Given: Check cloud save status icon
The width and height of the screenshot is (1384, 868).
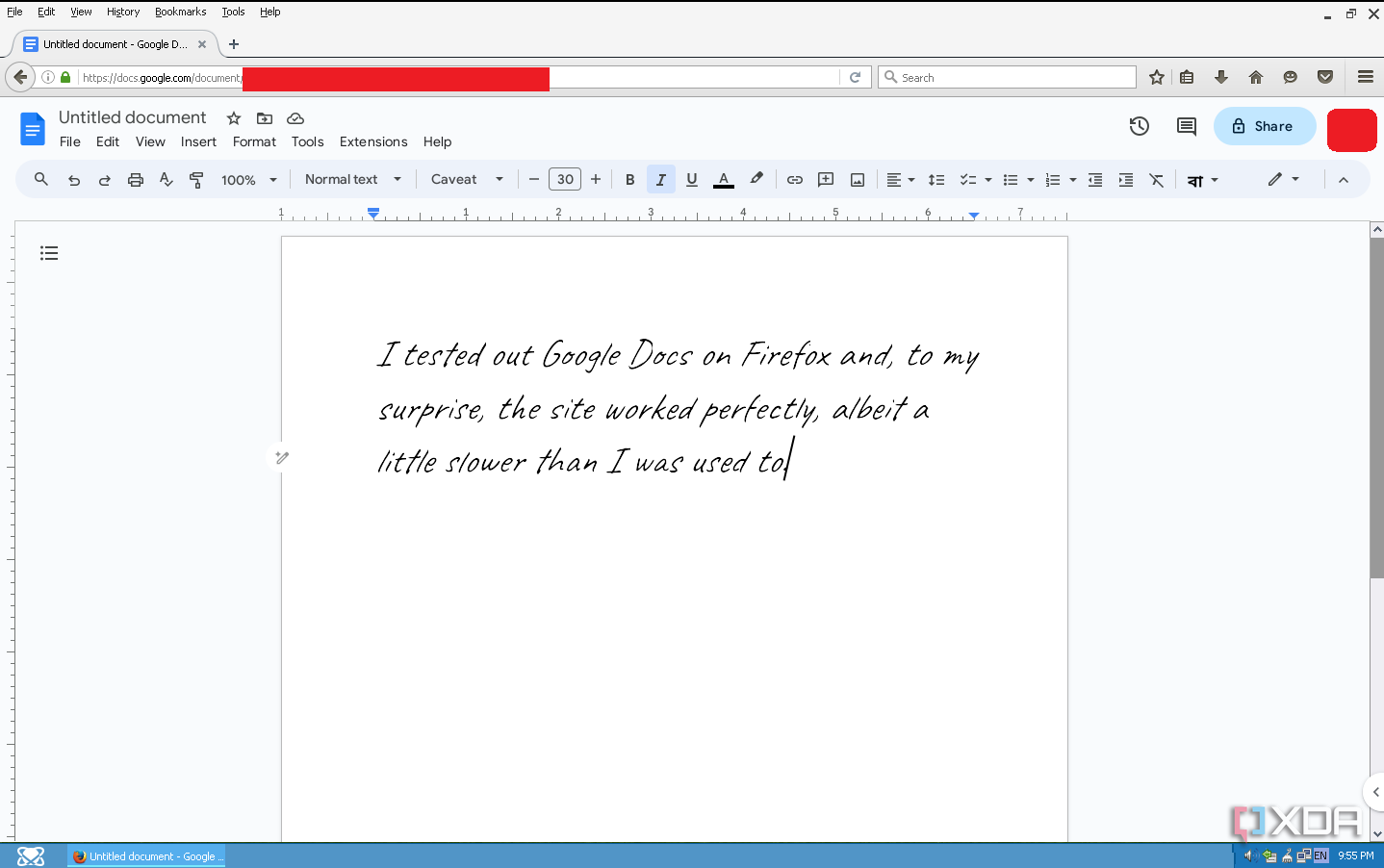Looking at the screenshot, I should point(295,118).
